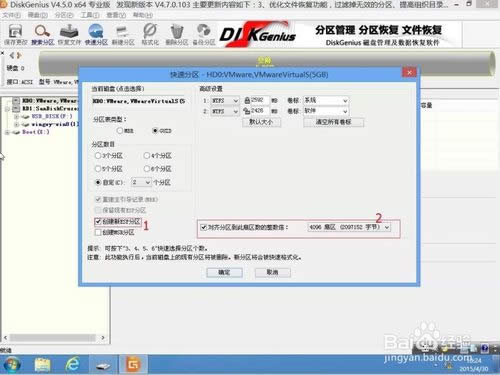Choose the 6个分区 radio option
500x375 pixels.
point(147,169)
